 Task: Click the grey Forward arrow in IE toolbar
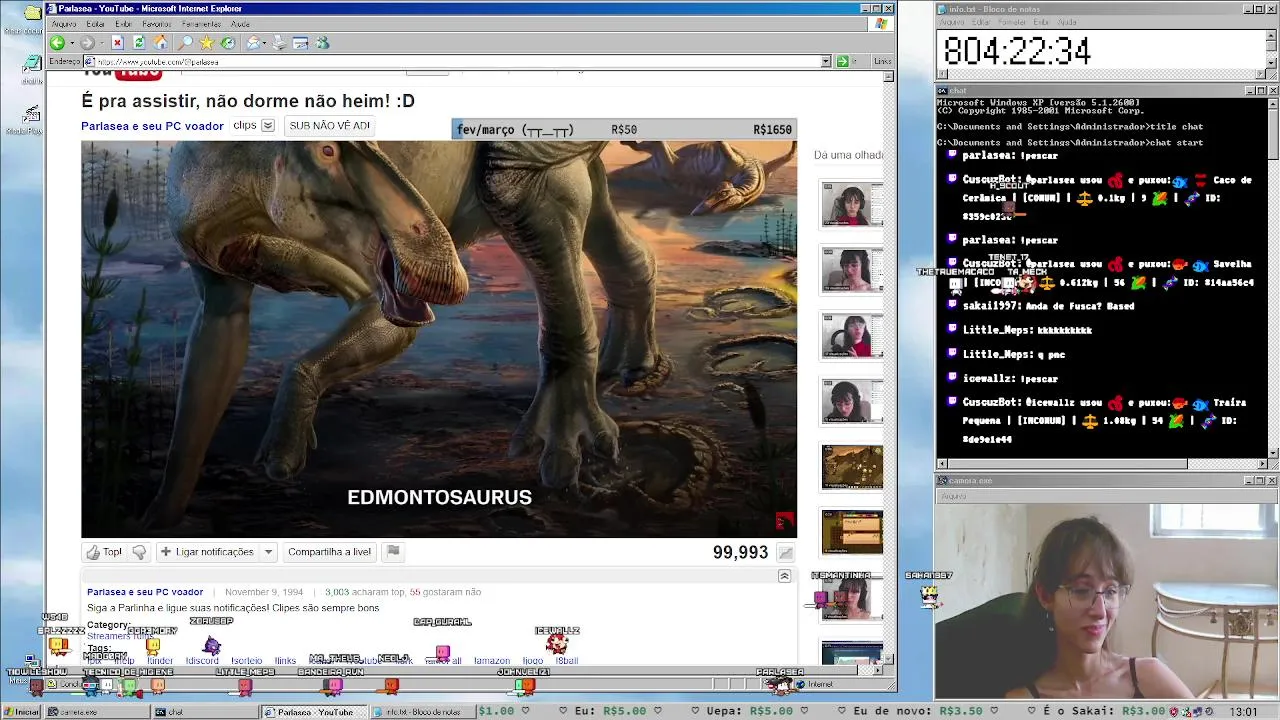click(x=87, y=43)
